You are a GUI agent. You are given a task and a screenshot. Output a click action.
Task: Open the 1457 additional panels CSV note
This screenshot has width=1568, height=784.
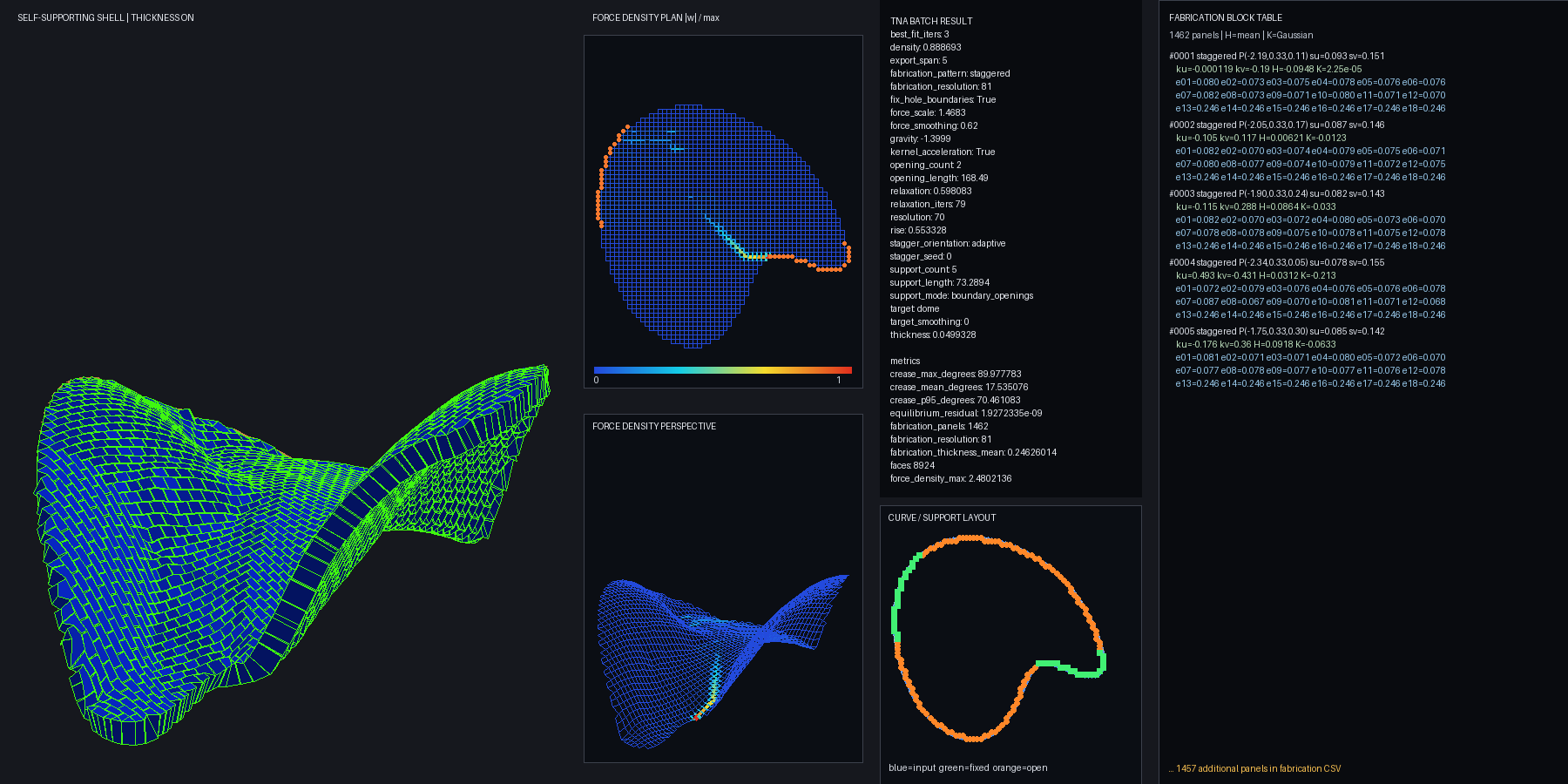point(1255,768)
